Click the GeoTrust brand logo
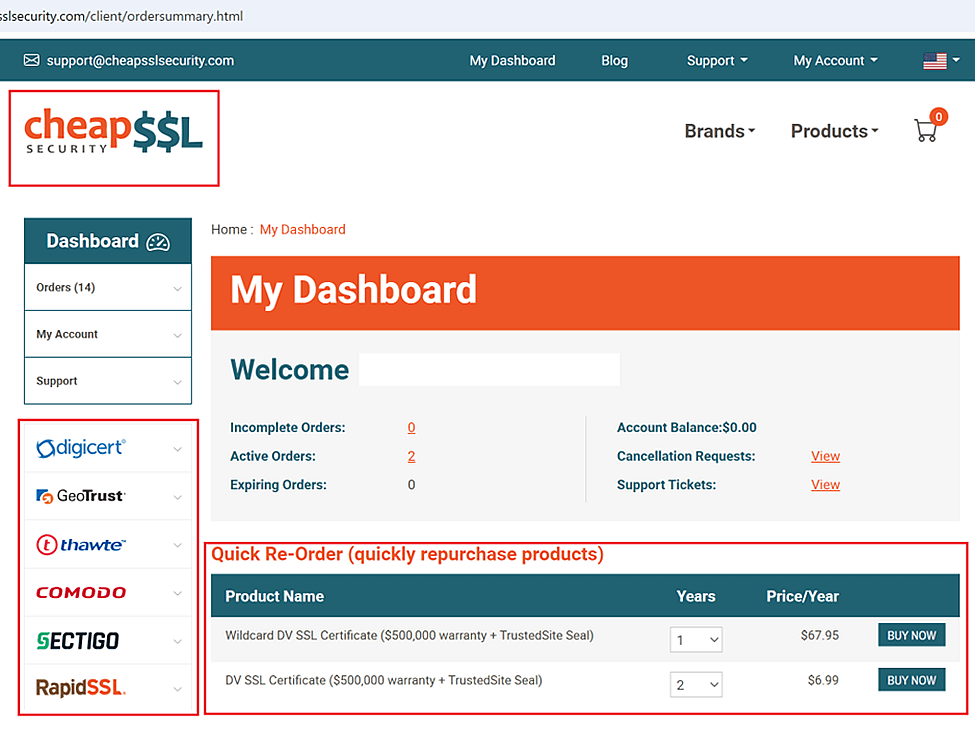 (x=81, y=496)
